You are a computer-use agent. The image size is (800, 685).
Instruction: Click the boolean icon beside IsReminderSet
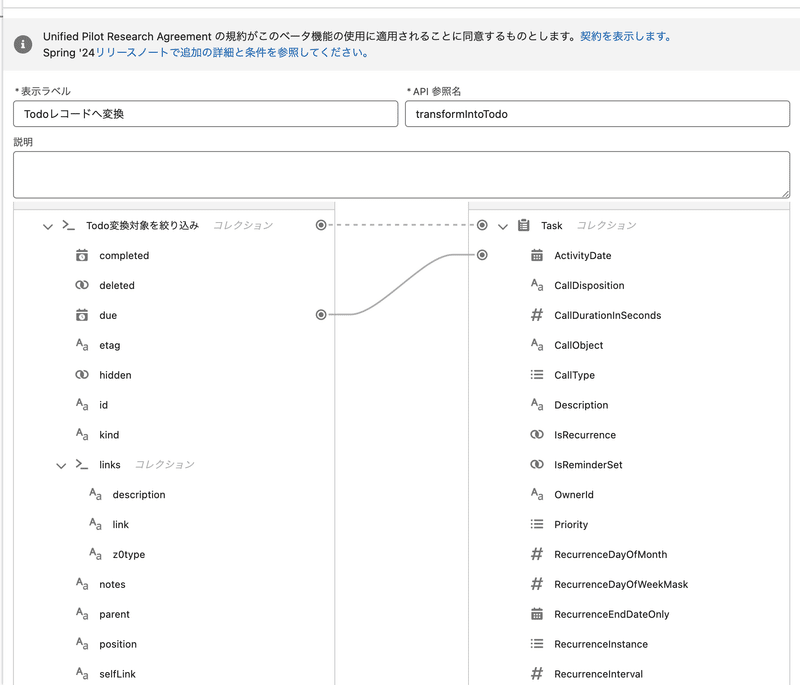pyautogui.click(x=537, y=464)
